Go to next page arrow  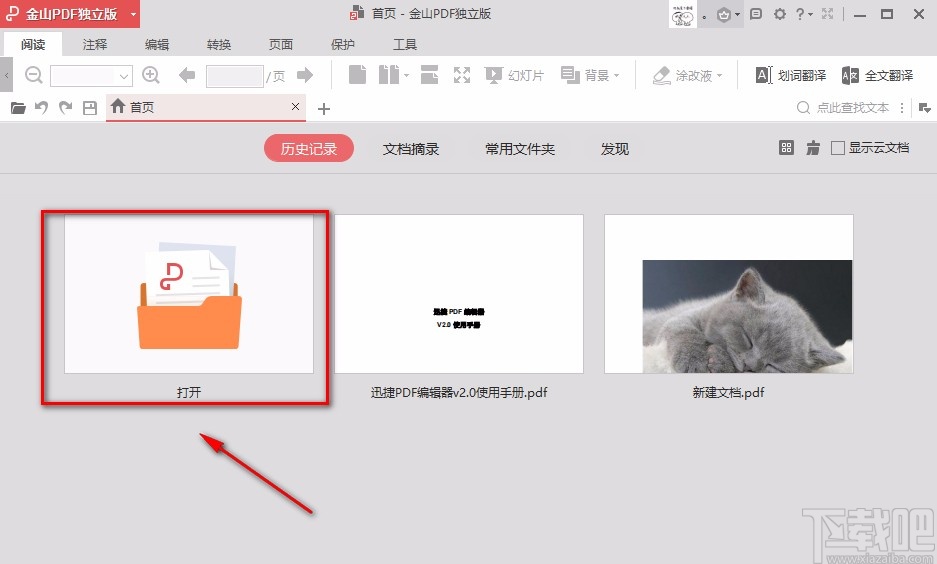pos(305,75)
